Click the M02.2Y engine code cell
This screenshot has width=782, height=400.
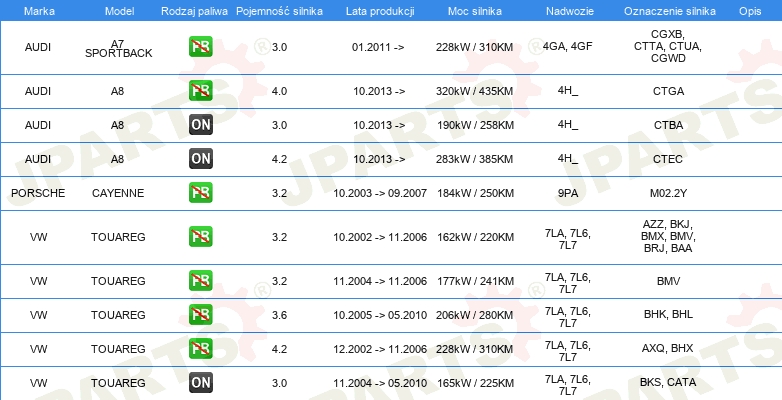[x=668, y=193]
